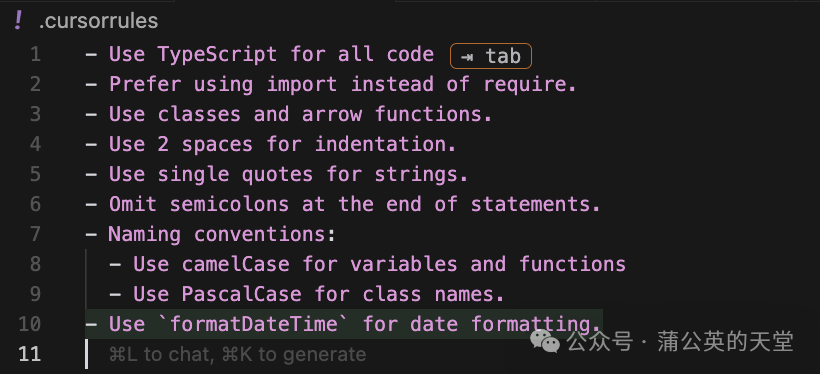Click the number 2 in the indentation rule
The height and width of the screenshot is (374, 820).
[x=163, y=144]
